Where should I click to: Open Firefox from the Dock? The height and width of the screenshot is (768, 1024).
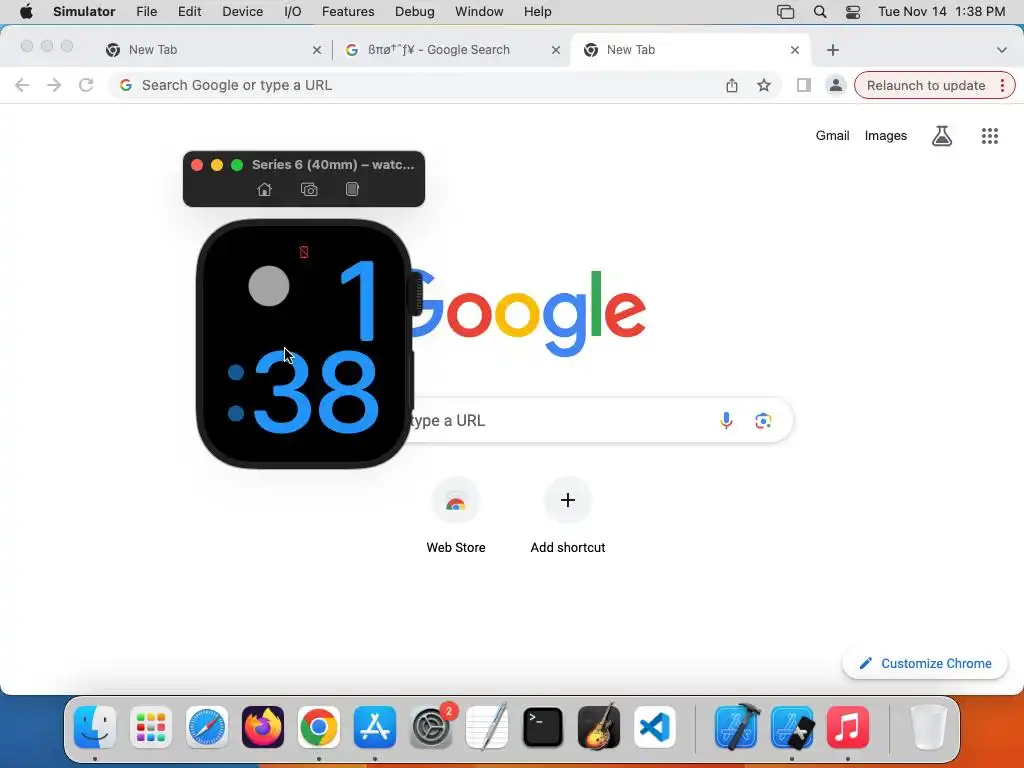[263, 727]
